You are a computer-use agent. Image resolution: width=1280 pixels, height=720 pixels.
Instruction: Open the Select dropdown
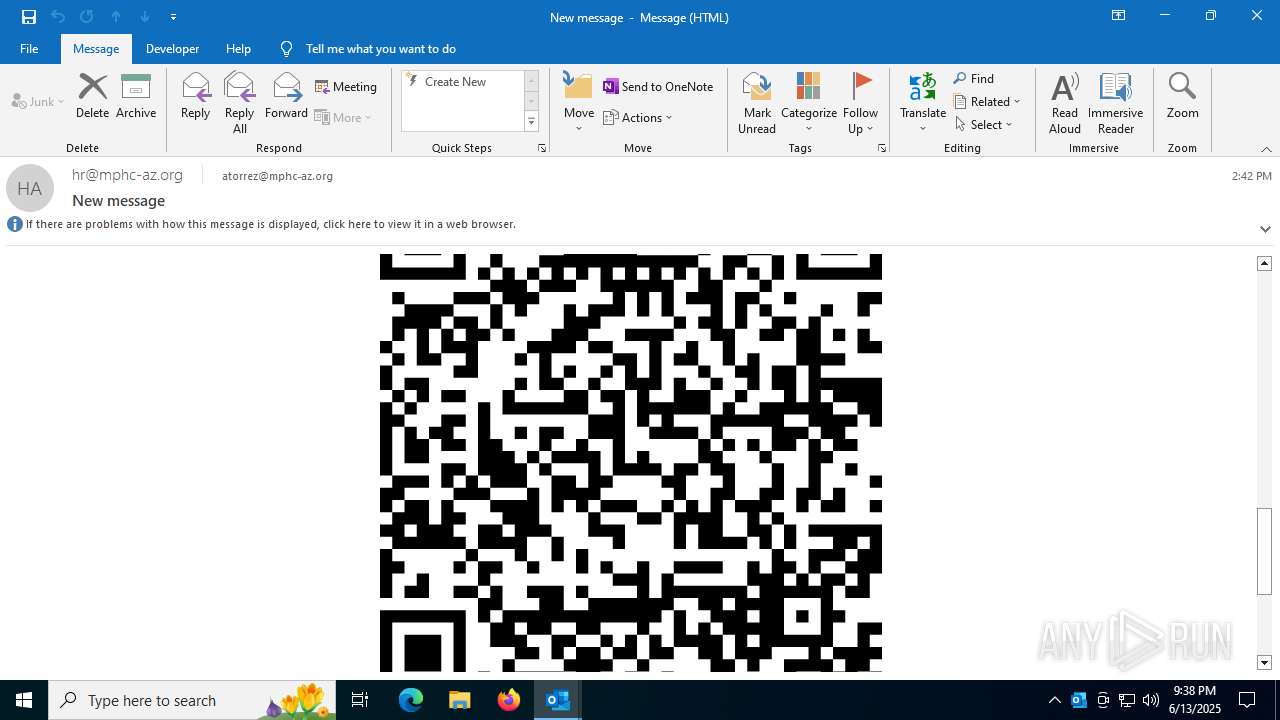(x=984, y=125)
